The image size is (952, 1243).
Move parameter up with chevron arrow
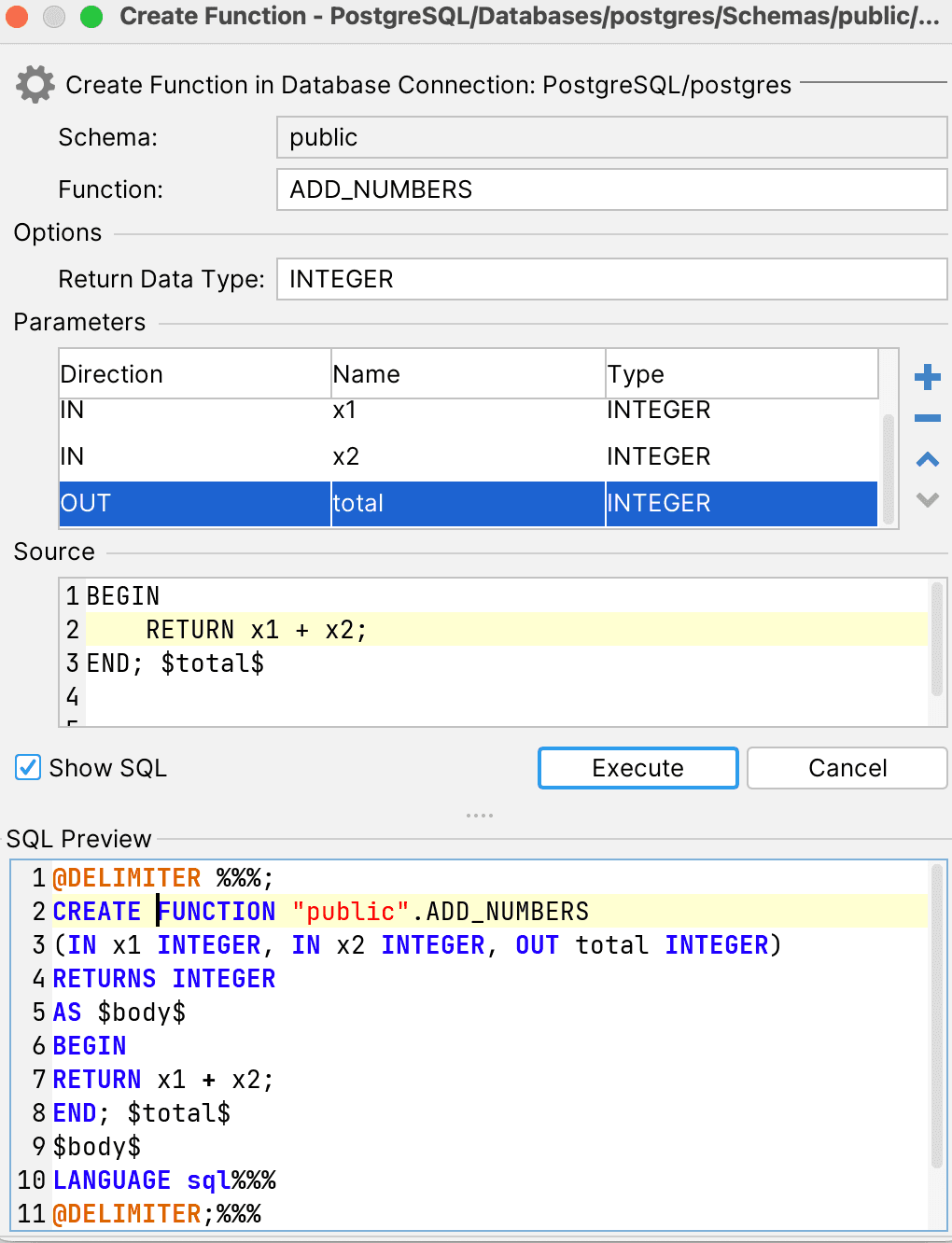pyautogui.click(x=927, y=459)
